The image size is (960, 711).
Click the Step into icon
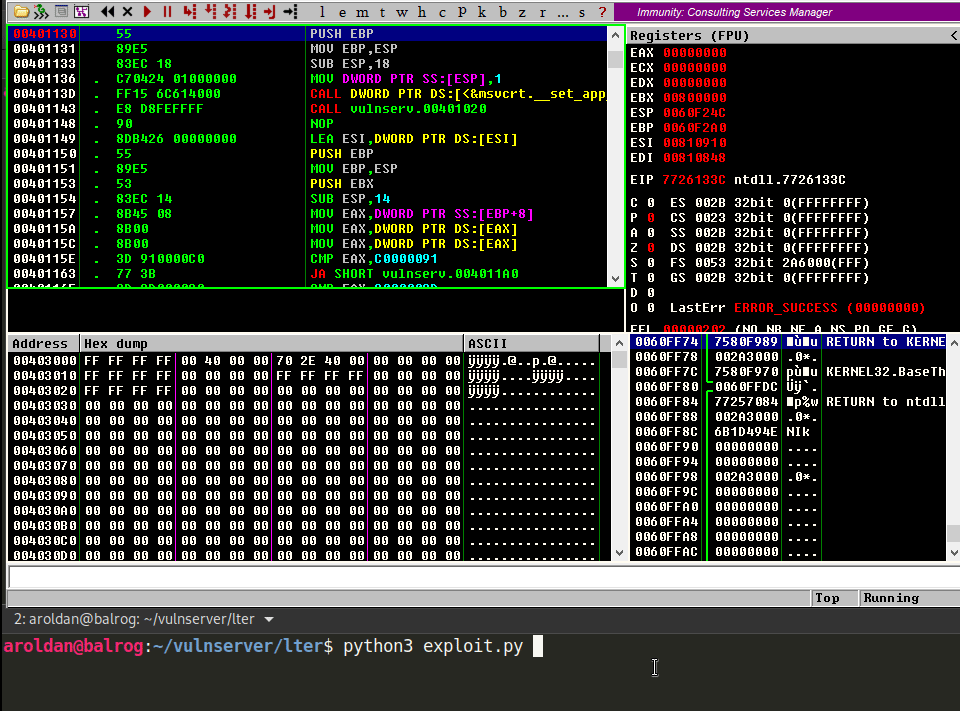(190, 12)
